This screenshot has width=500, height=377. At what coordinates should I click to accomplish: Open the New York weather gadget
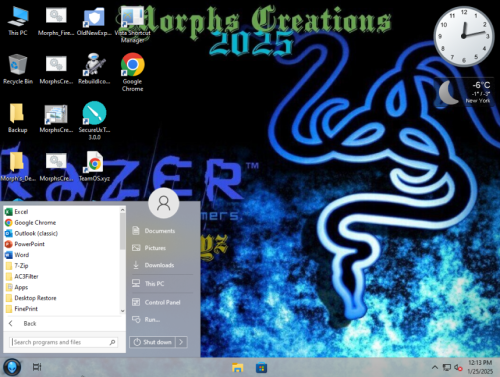click(464, 93)
